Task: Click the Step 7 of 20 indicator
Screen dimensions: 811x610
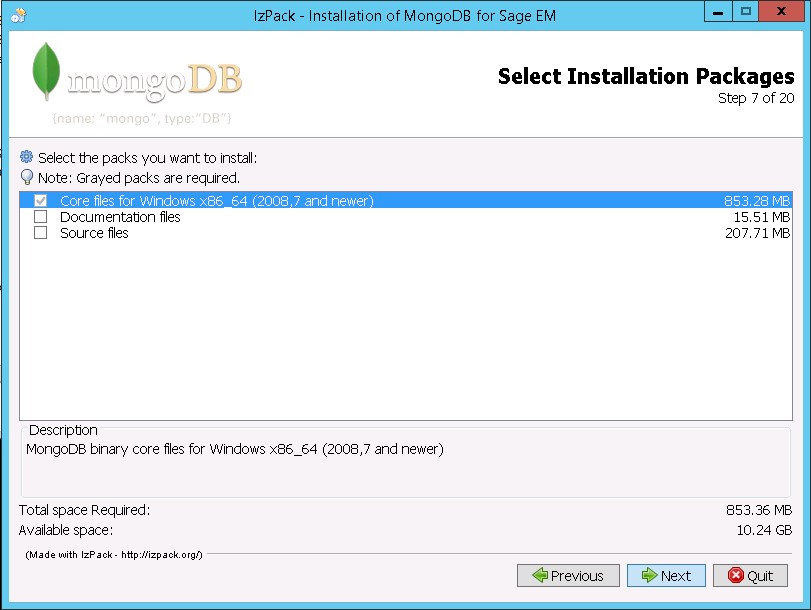Action: pos(756,98)
